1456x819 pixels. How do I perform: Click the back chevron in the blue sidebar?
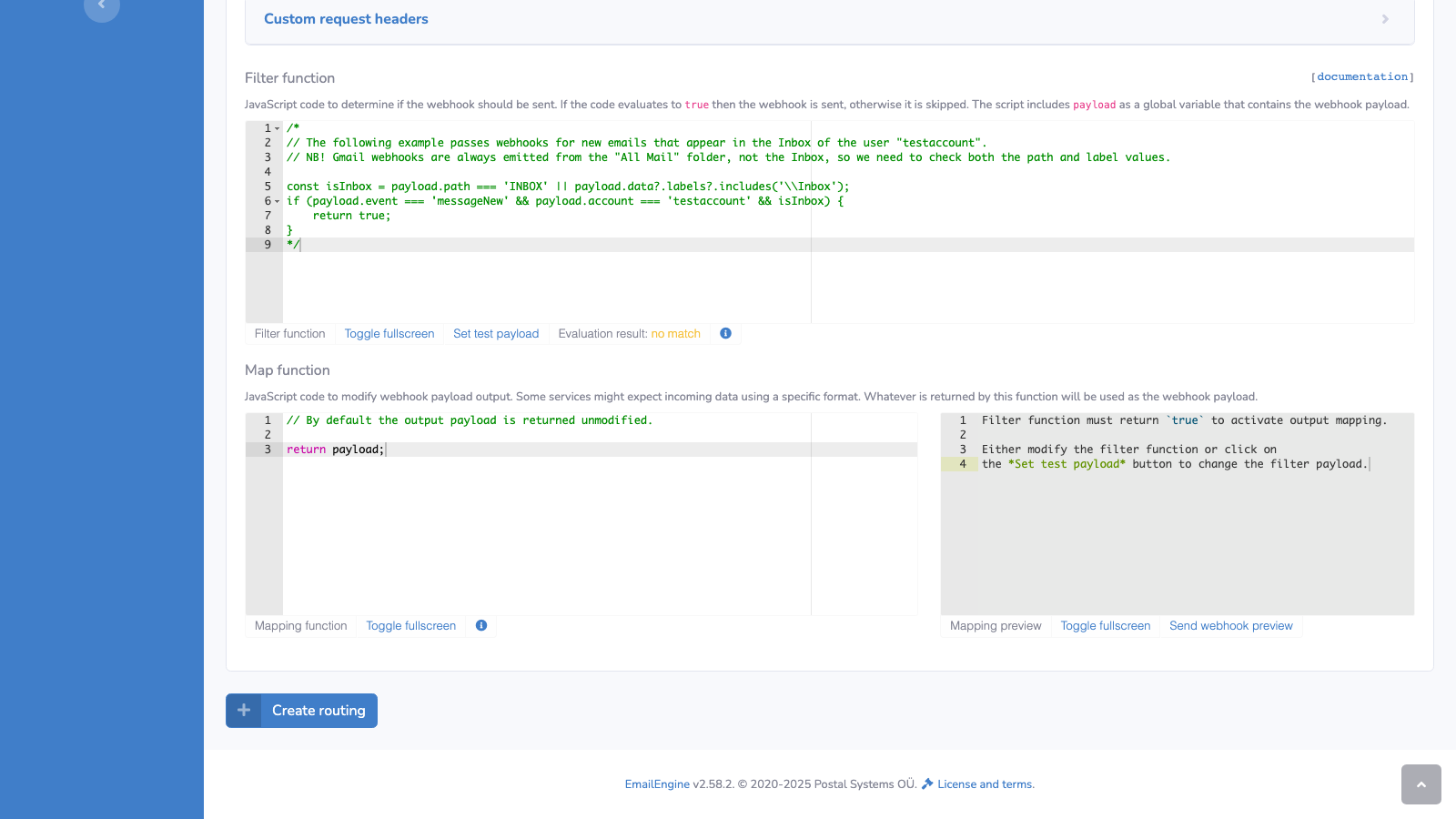coord(101,9)
